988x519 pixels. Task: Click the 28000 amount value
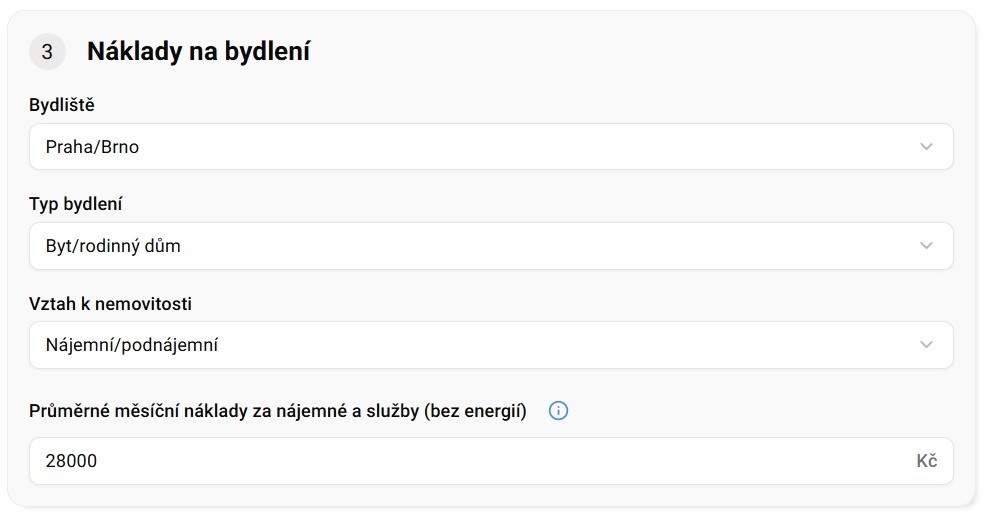coord(71,461)
